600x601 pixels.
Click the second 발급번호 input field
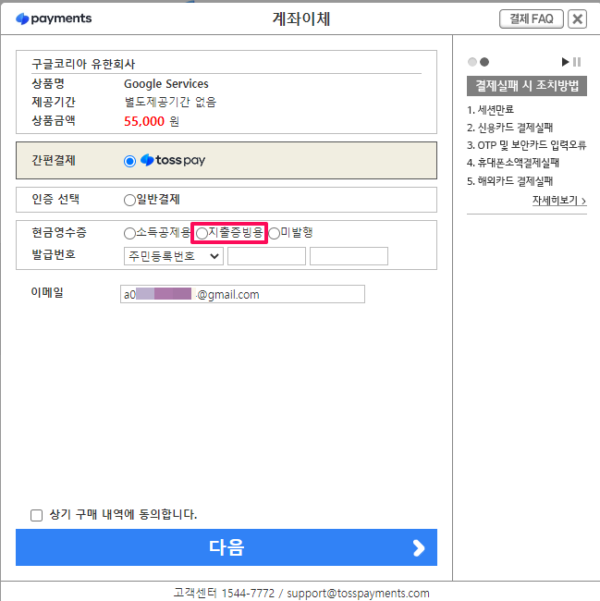[x=349, y=256]
